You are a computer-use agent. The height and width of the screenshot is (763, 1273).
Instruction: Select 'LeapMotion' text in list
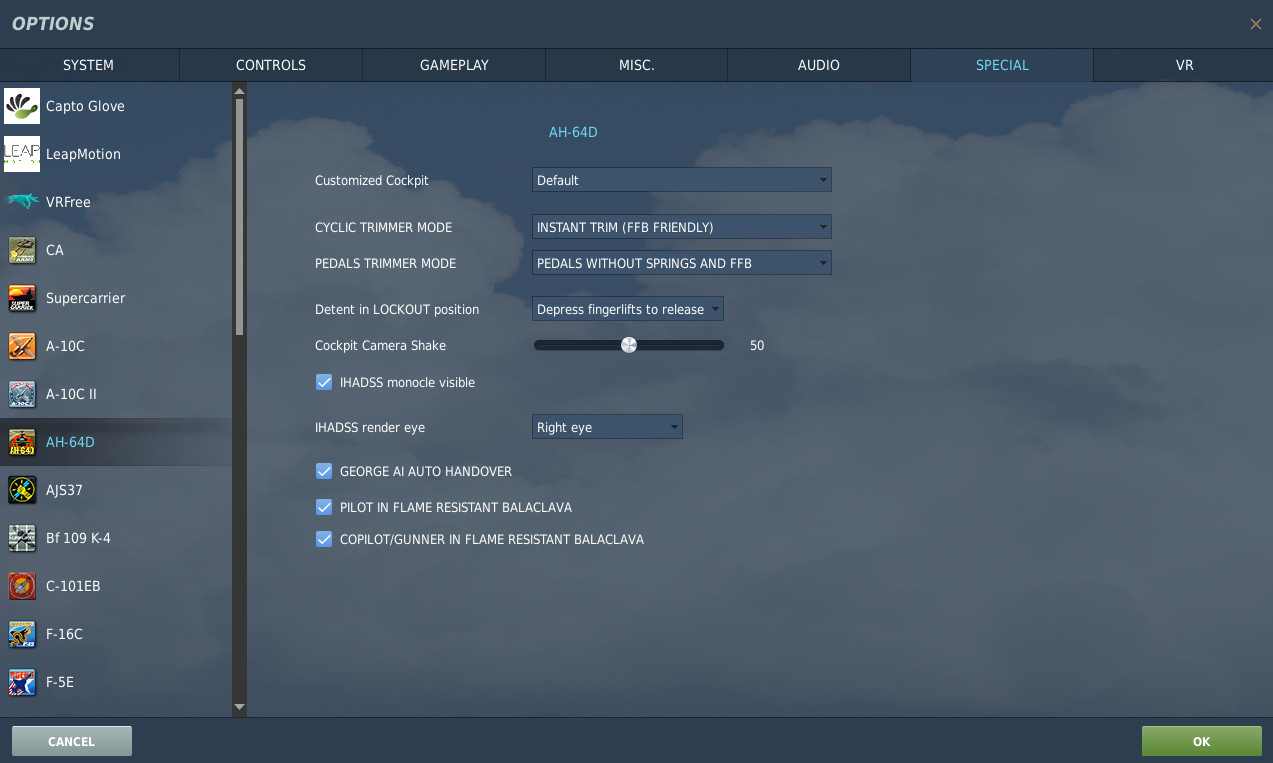83,154
